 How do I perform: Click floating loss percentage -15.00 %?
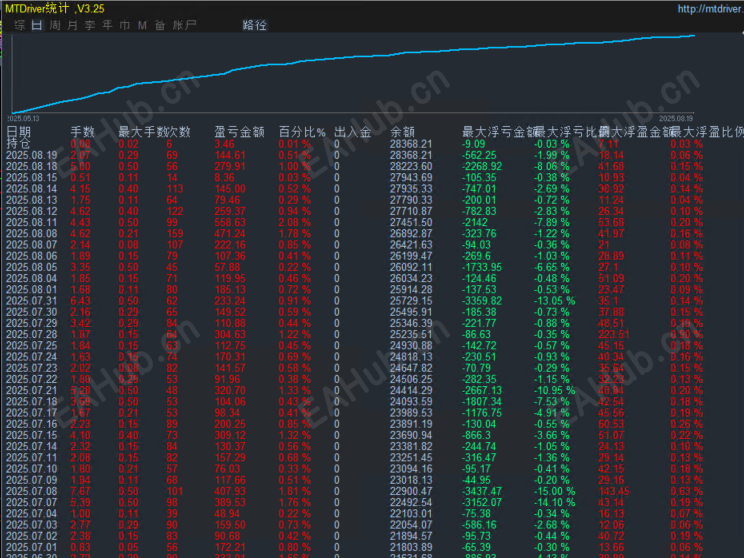click(x=554, y=491)
